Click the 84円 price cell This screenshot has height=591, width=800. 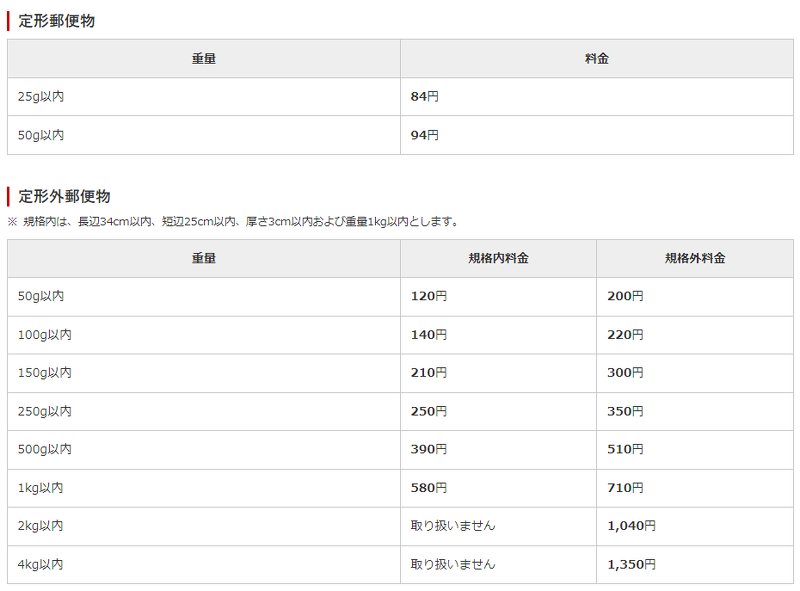click(x=425, y=96)
